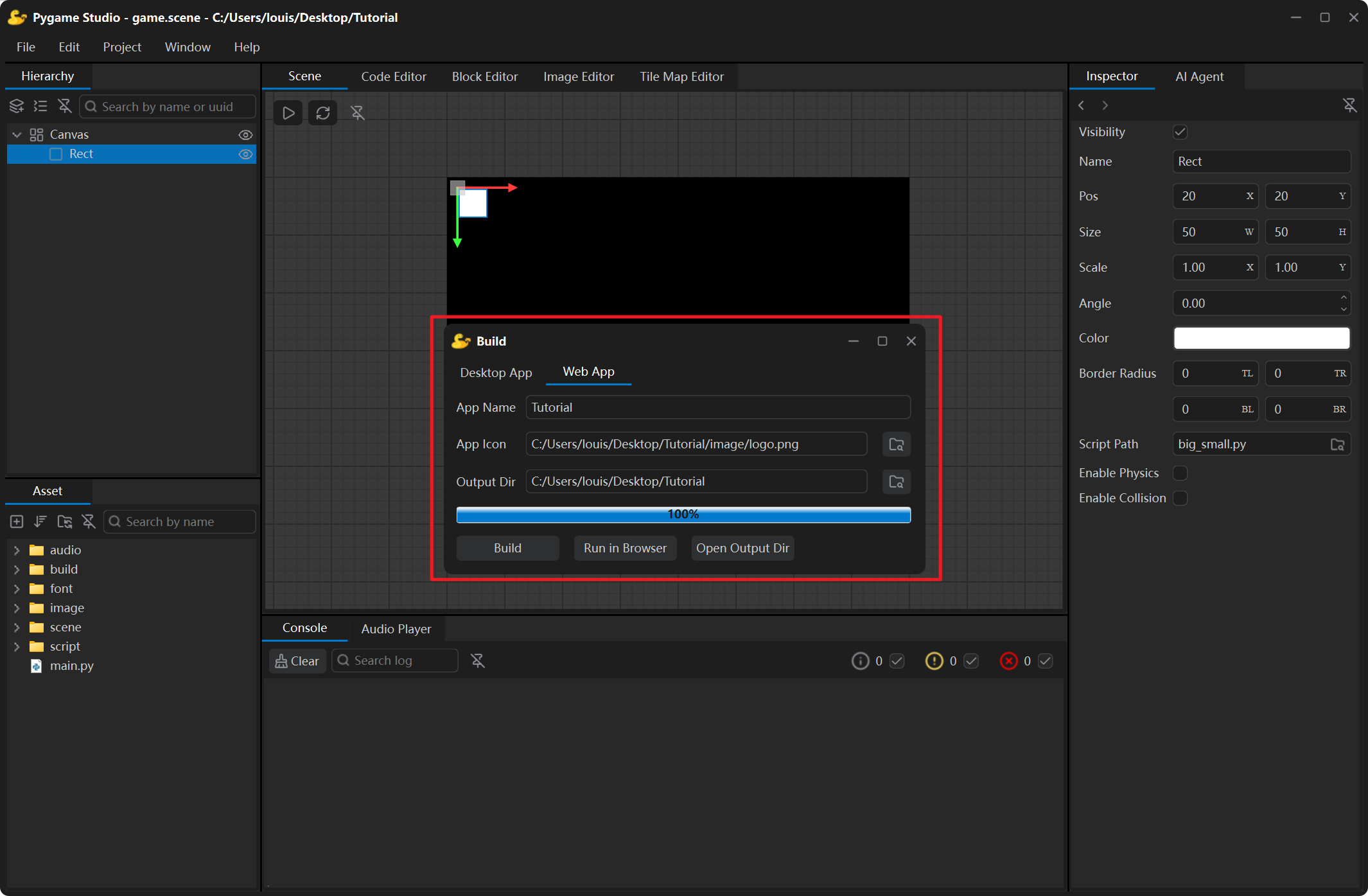This screenshot has width=1368, height=896.
Task: Switch to the Code Editor tab
Action: click(394, 76)
